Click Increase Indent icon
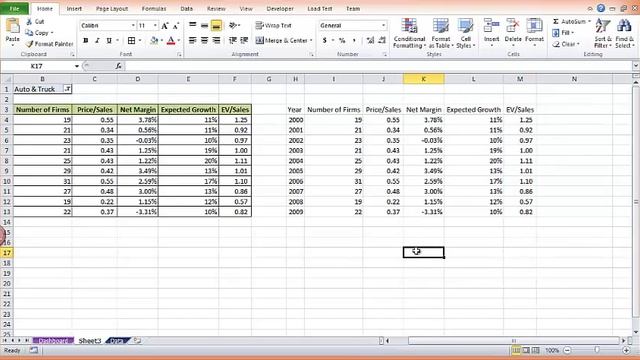640x360 pixels. tap(244, 40)
